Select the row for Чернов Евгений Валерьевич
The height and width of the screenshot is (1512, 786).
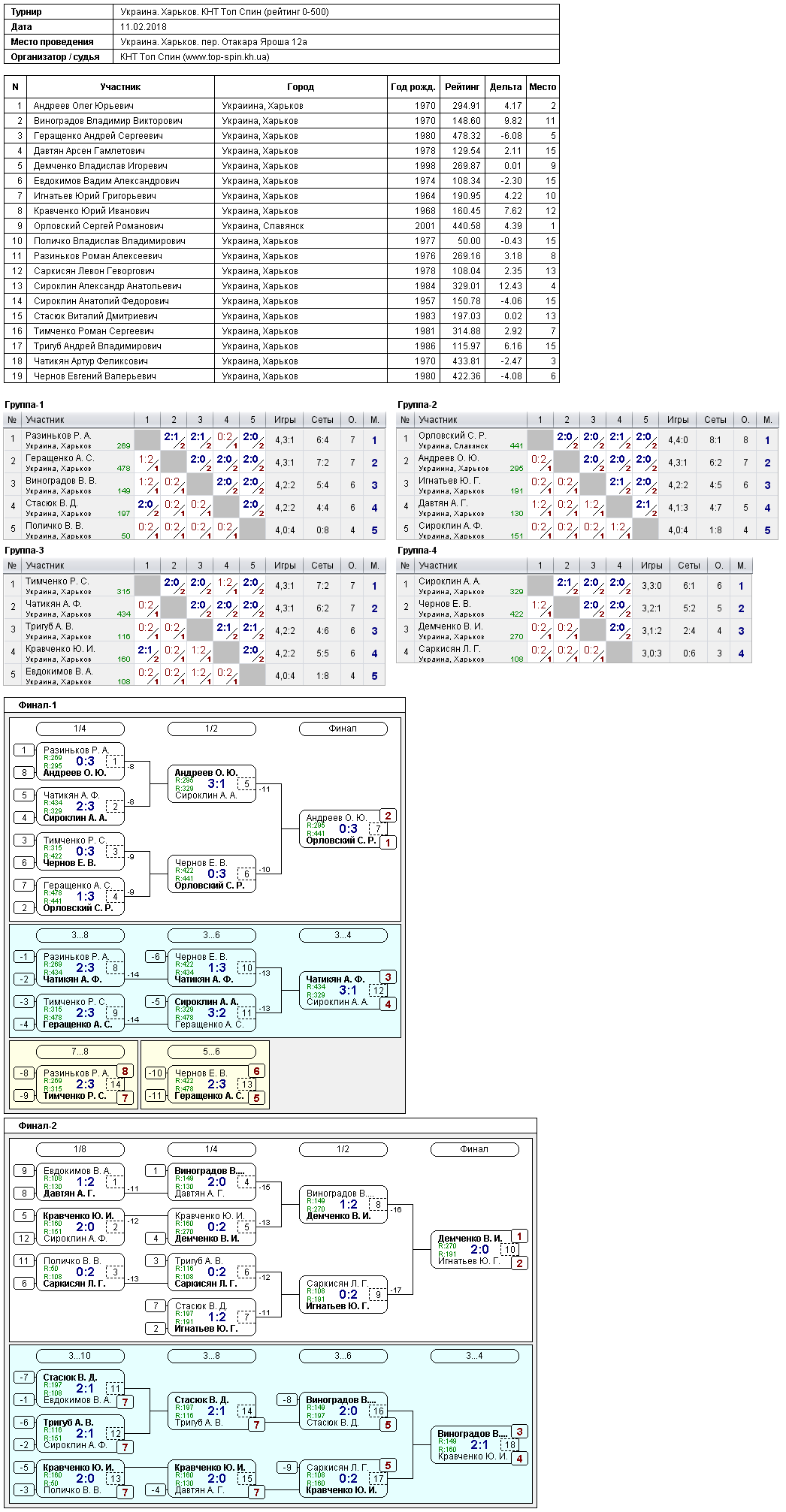point(282,376)
